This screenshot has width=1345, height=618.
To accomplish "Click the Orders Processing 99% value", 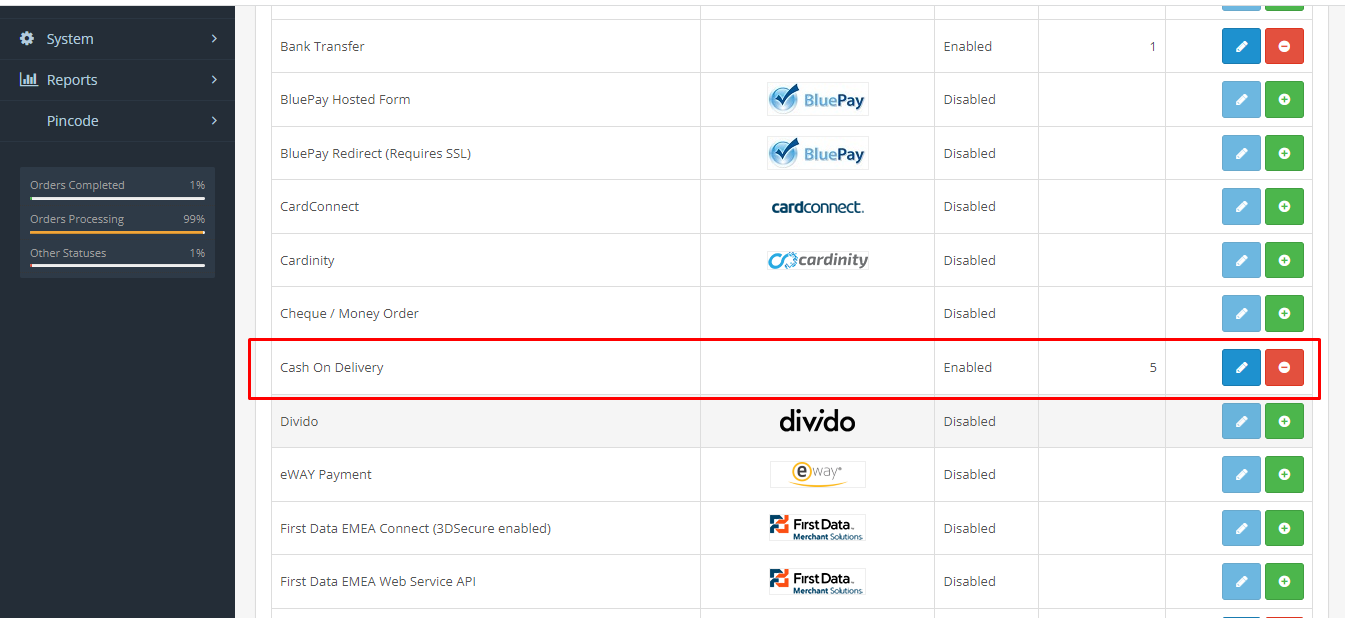I will click(x=194, y=219).
